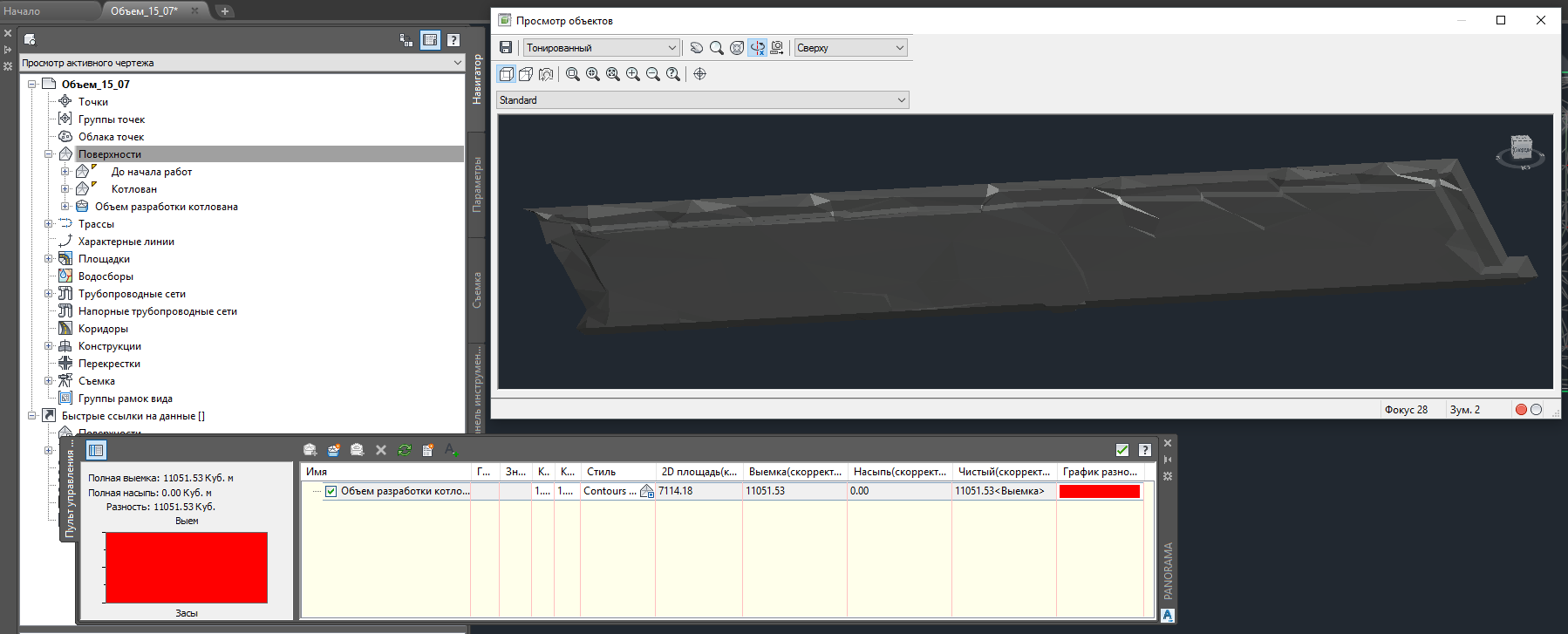Image resolution: width=1568 pixels, height=634 pixels.
Task: Click the red circle indicator in status bar
Action: coord(1521,410)
